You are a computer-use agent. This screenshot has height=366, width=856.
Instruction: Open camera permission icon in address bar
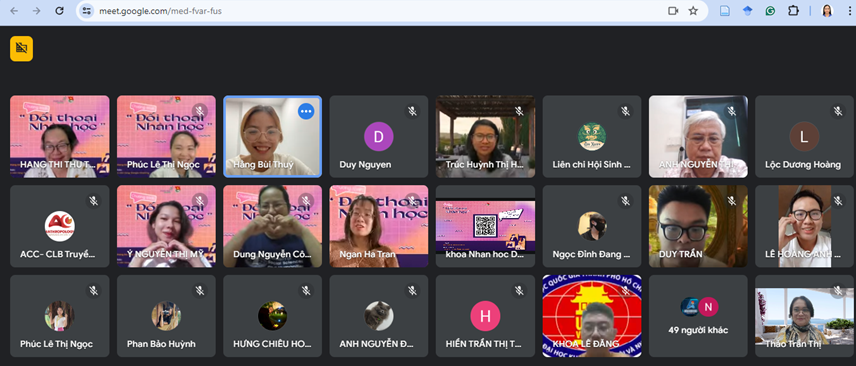pyautogui.click(x=673, y=11)
